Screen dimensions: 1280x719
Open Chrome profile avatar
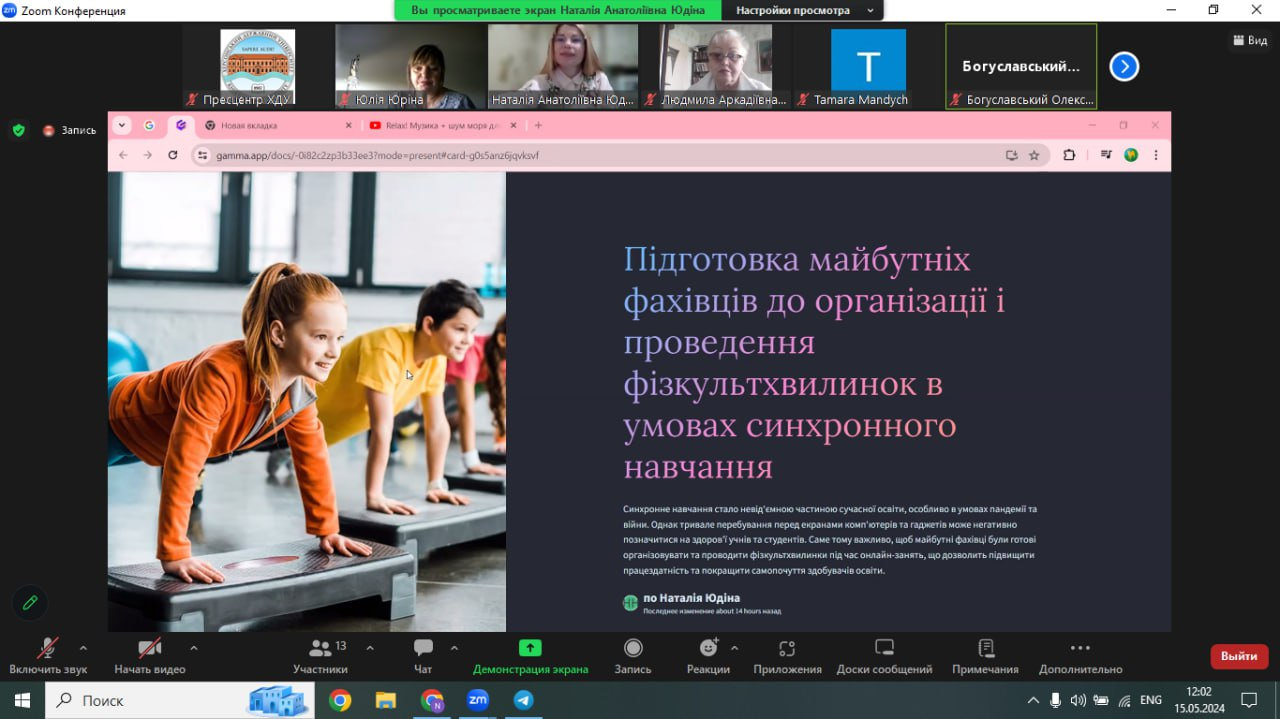[1131, 155]
